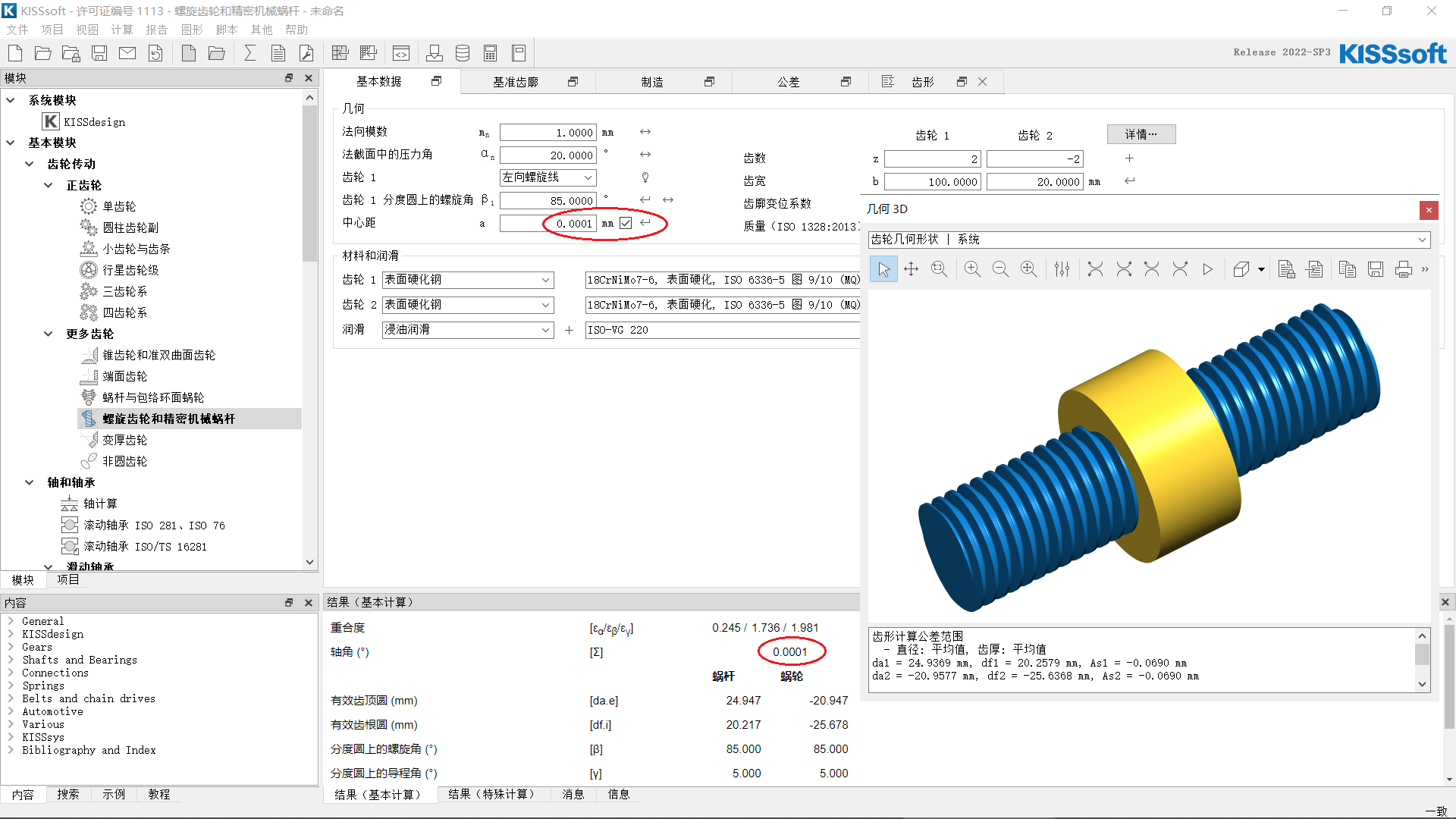Switch to the 基准齿廓 tab

(x=516, y=82)
